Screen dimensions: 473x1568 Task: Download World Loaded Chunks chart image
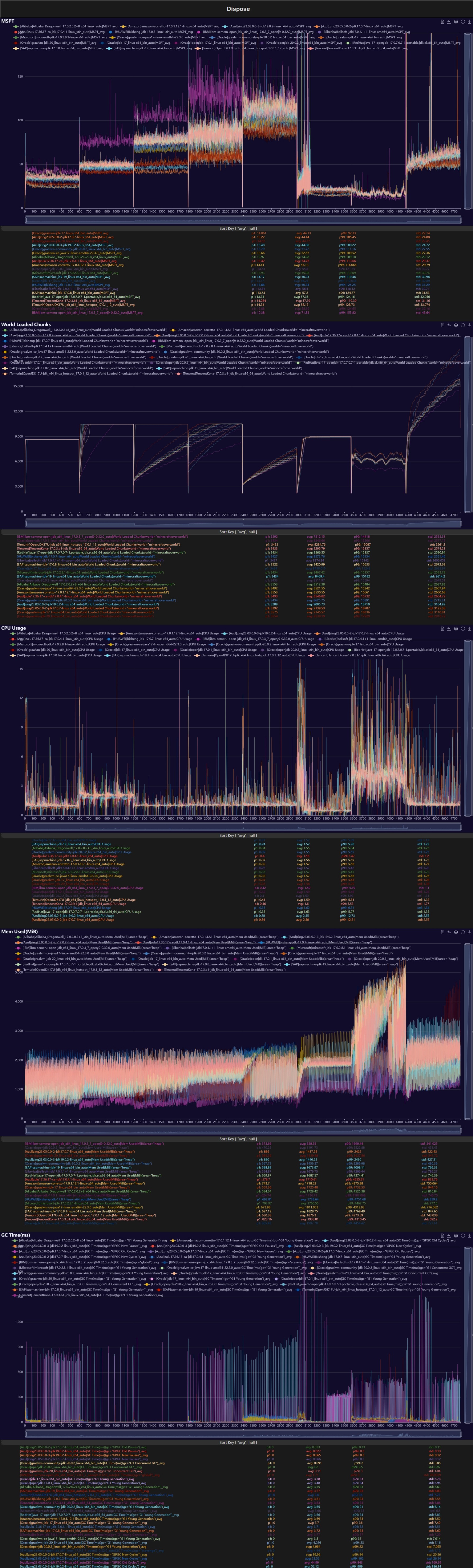(469, 325)
